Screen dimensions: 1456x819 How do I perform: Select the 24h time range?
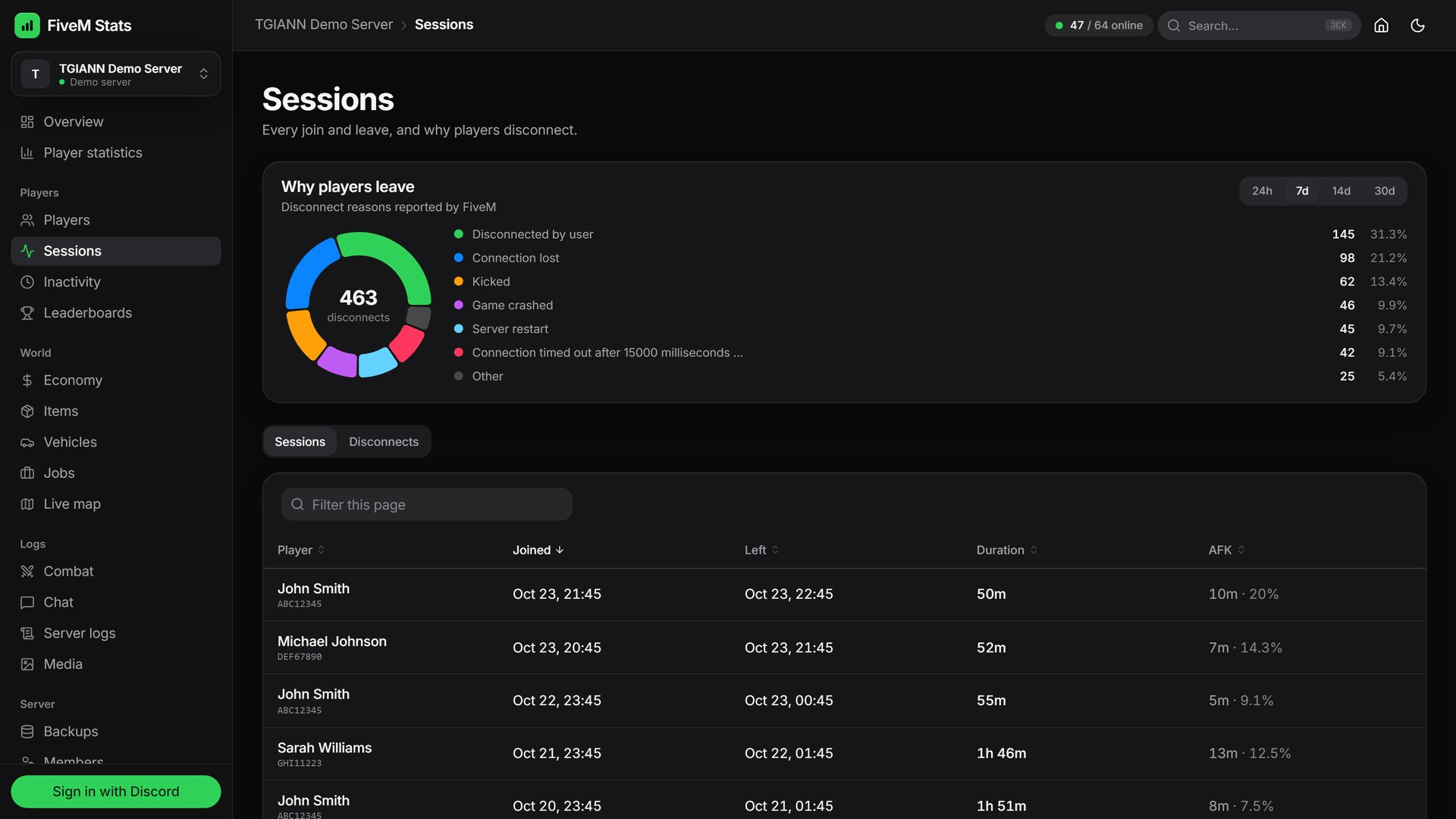pos(1262,191)
